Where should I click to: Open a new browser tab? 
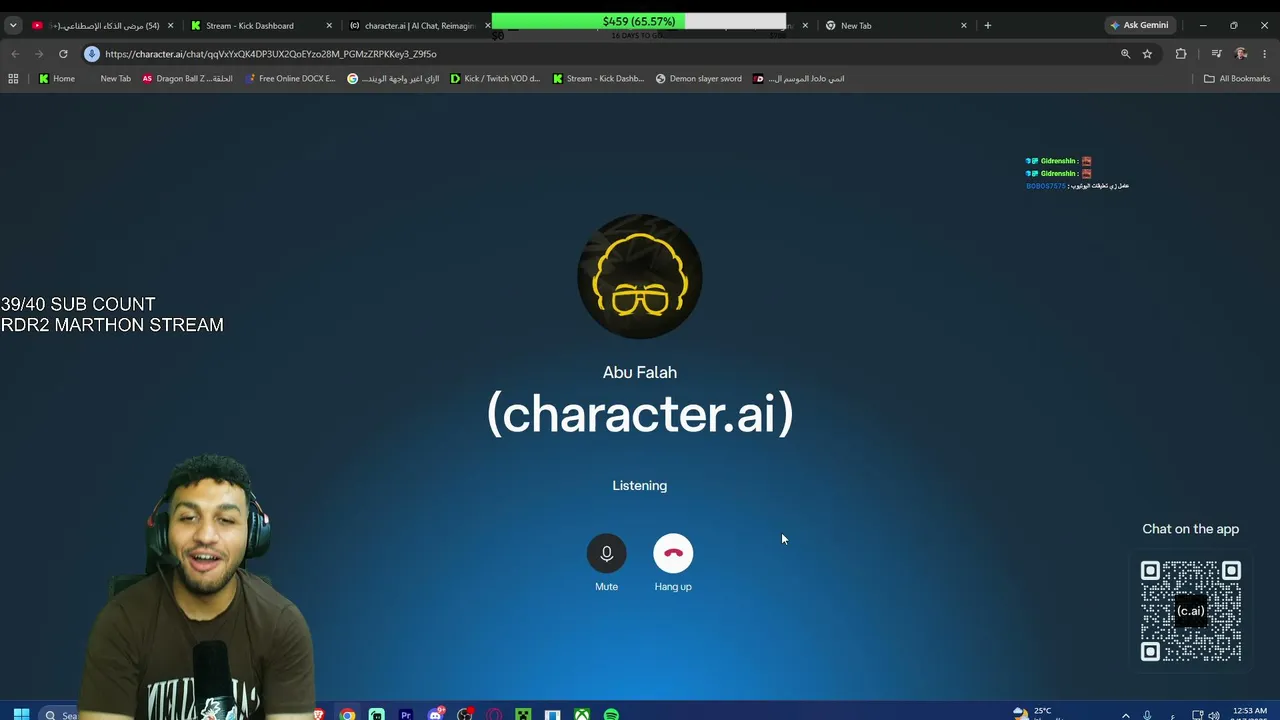tap(988, 25)
